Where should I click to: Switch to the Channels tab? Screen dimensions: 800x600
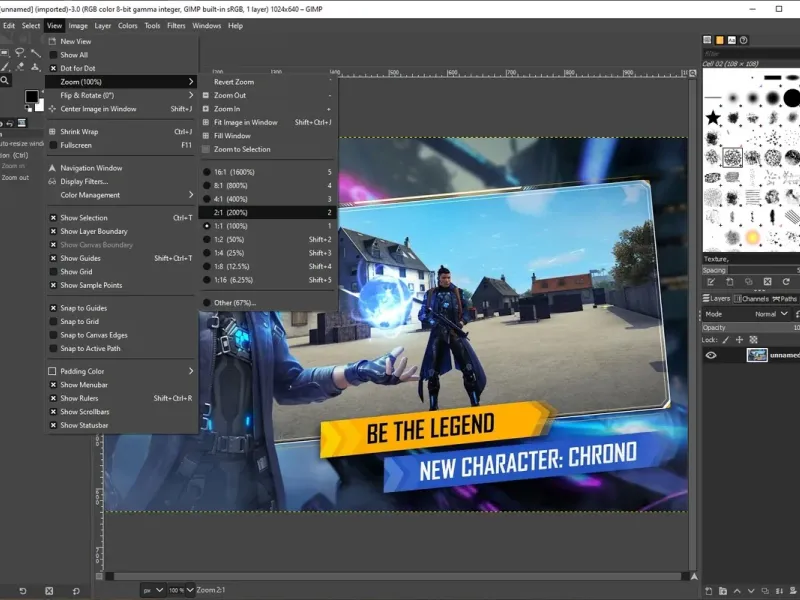pyautogui.click(x=751, y=298)
